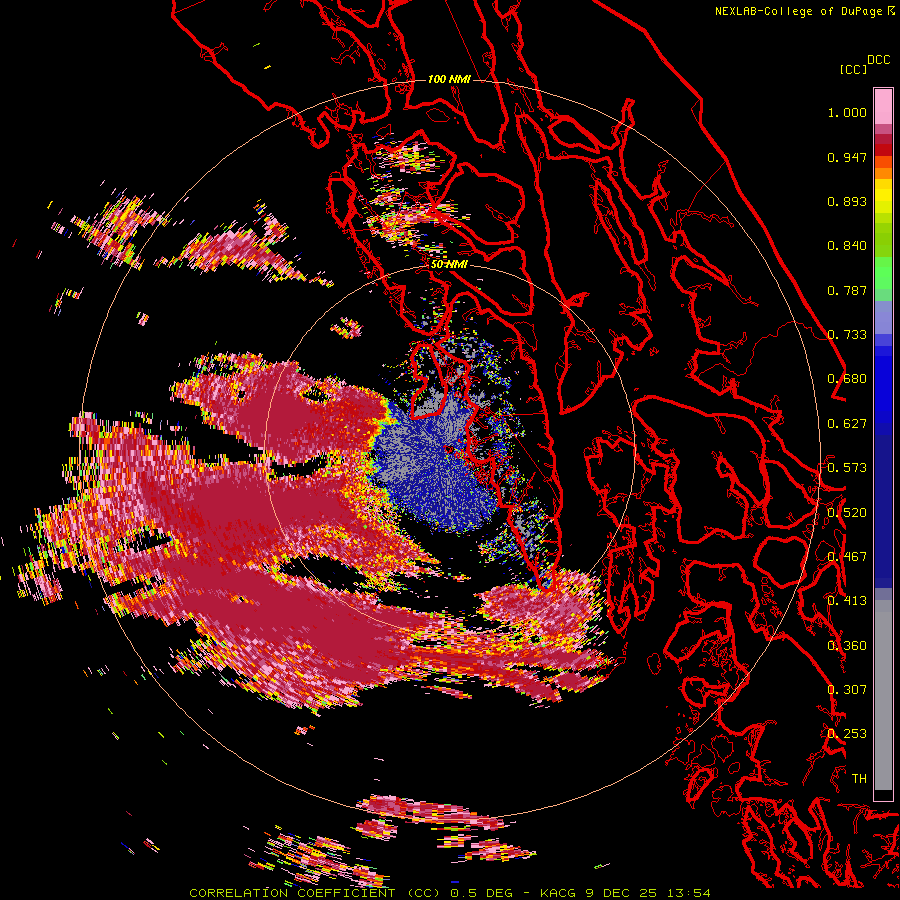Select the 0.840 color scale value
The width and height of the screenshot is (900, 900).
point(847,246)
